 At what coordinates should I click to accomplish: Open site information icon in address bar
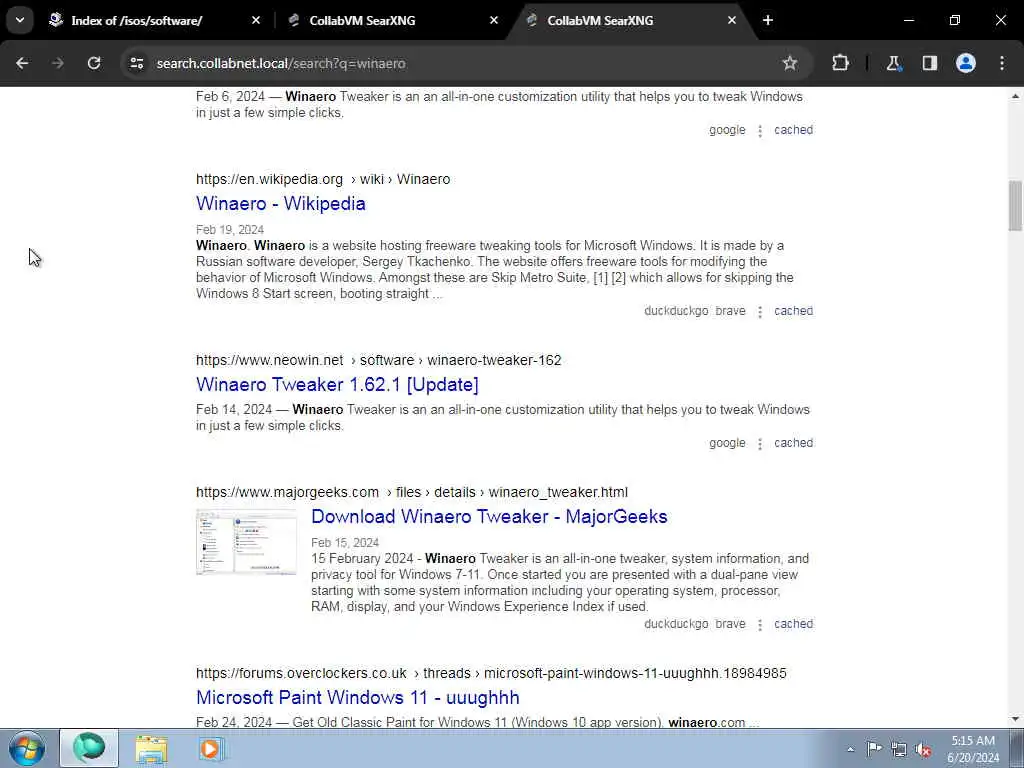[x=136, y=63]
